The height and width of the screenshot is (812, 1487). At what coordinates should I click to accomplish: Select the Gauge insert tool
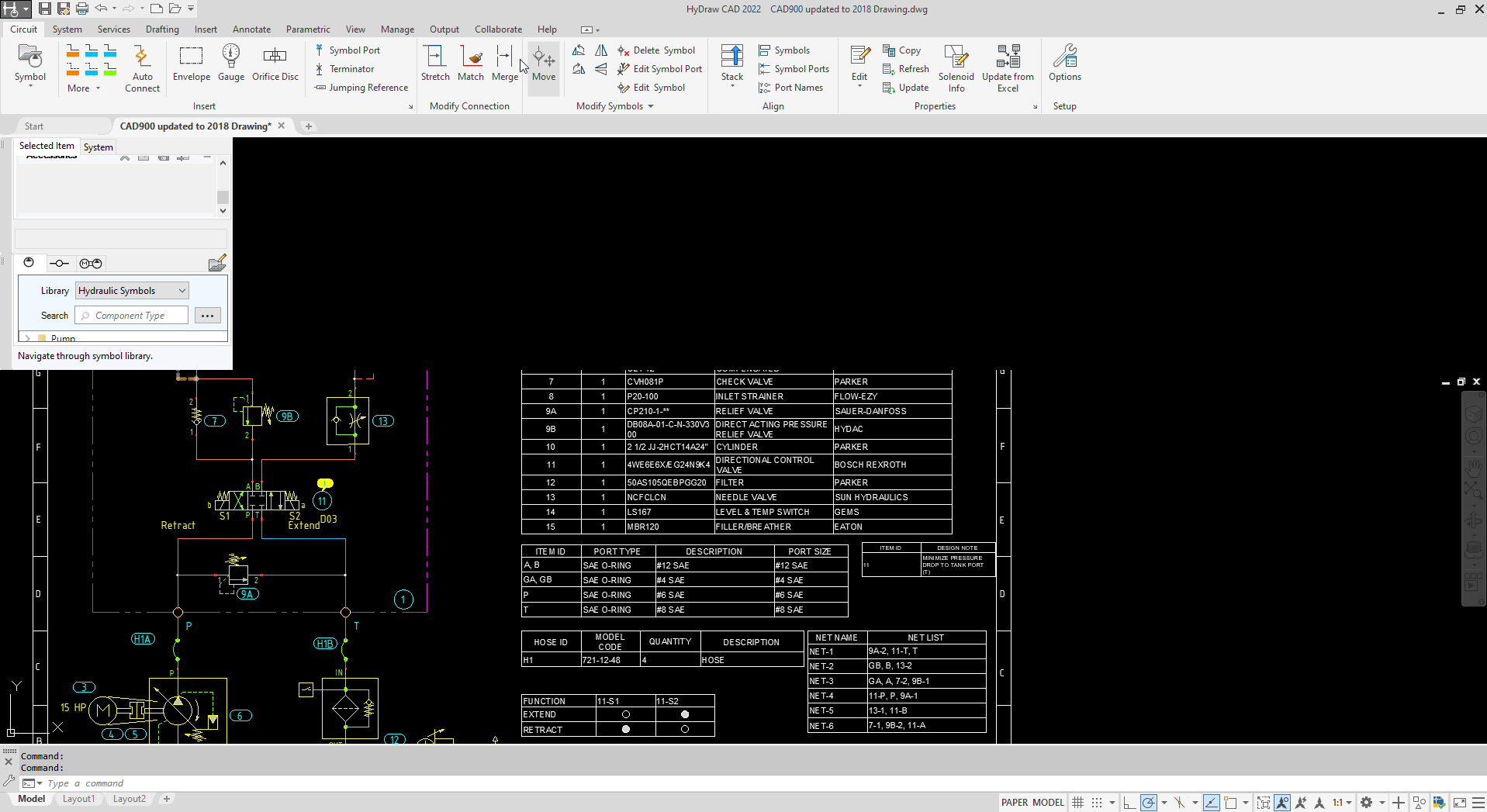click(231, 63)
